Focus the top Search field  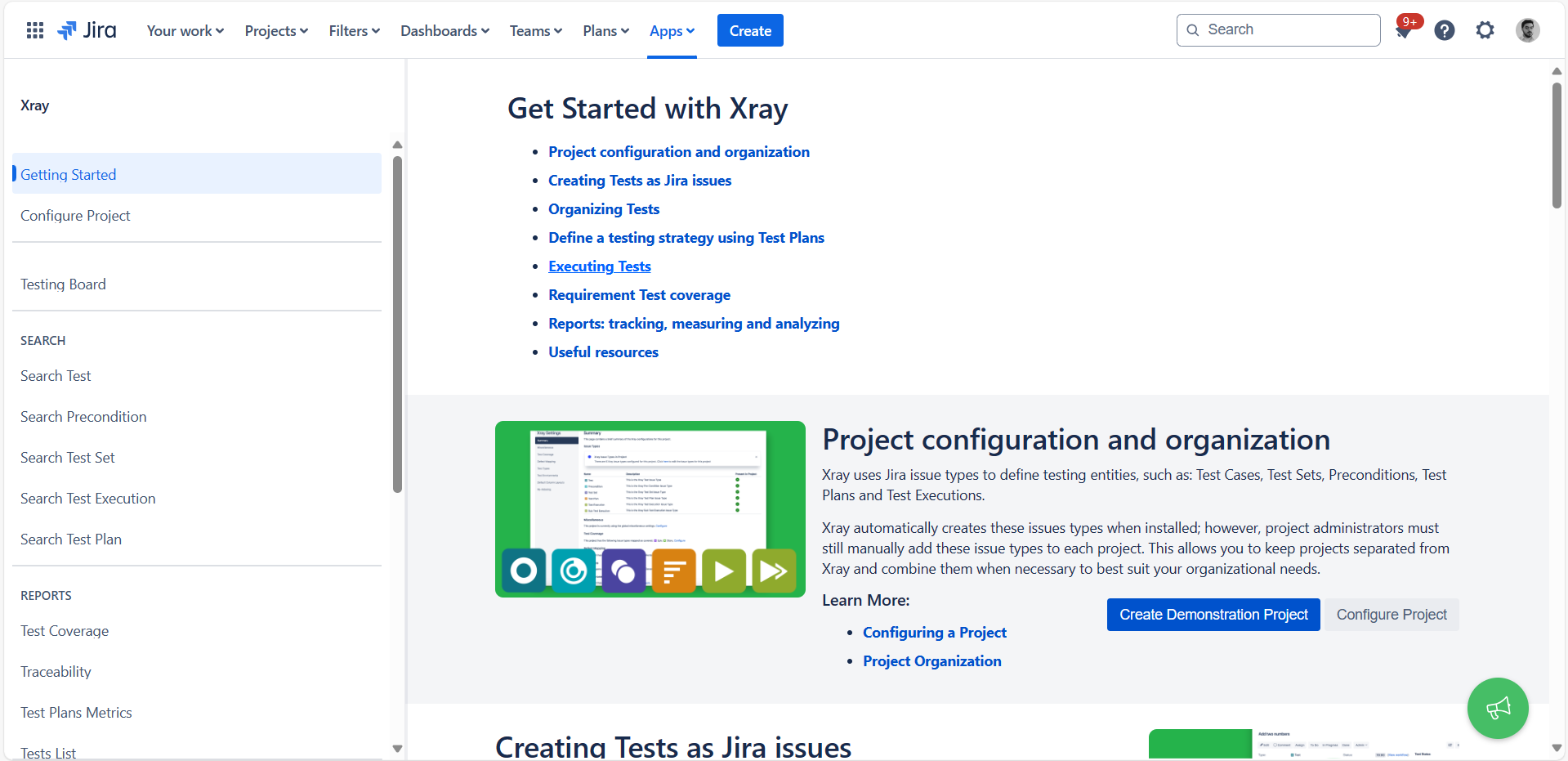pos(1278,30)
